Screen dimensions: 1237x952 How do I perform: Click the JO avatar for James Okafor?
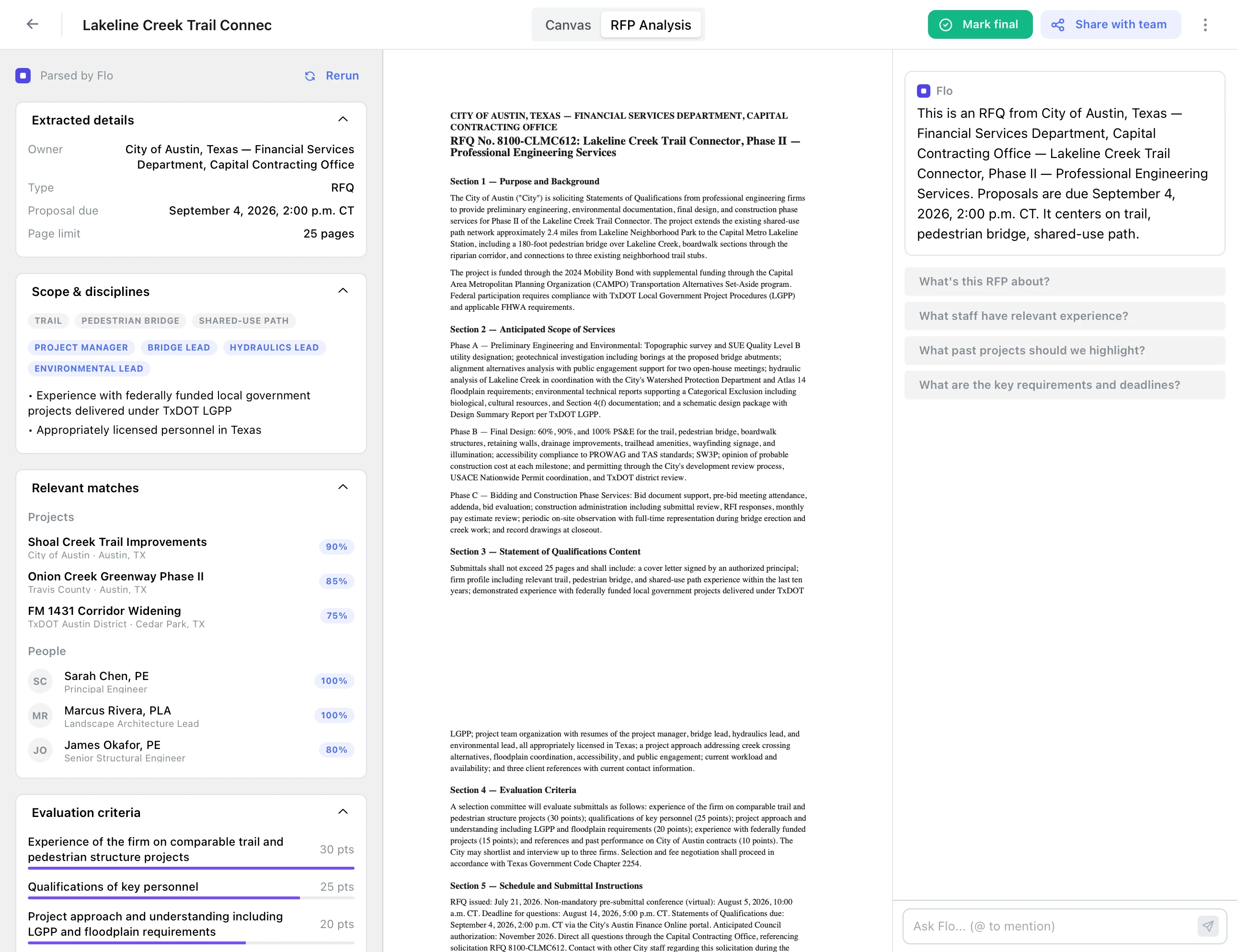40,750
